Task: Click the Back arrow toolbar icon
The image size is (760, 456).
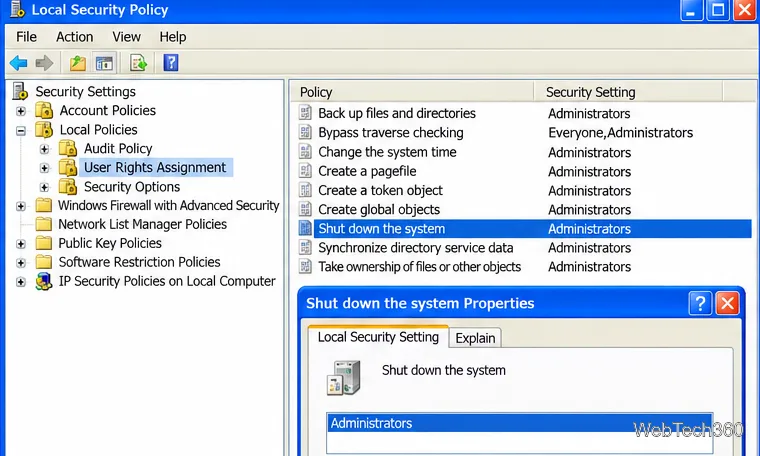Action: [x=18, y=63]
